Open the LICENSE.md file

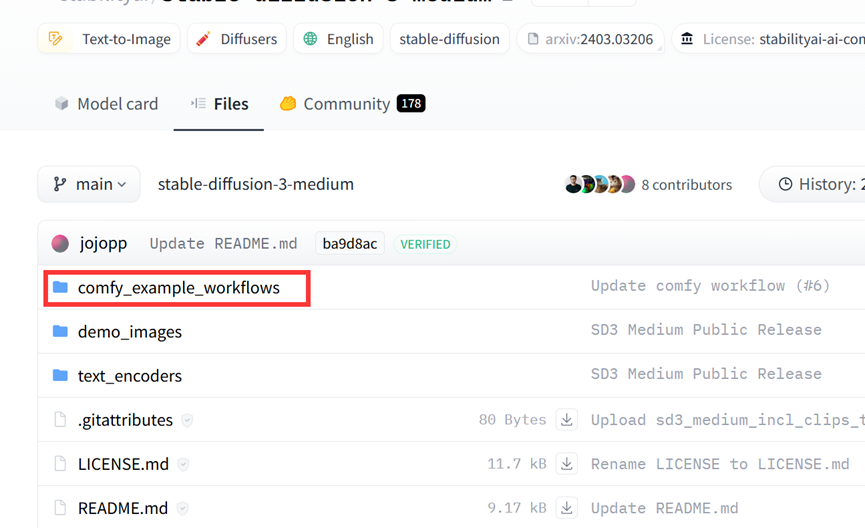coord(124,465)
